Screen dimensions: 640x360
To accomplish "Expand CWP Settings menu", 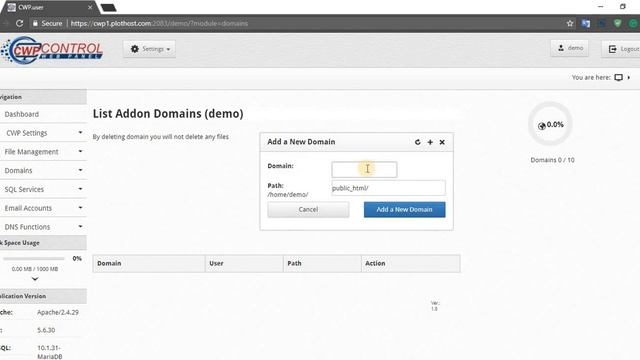I will [x=43, y=133].
